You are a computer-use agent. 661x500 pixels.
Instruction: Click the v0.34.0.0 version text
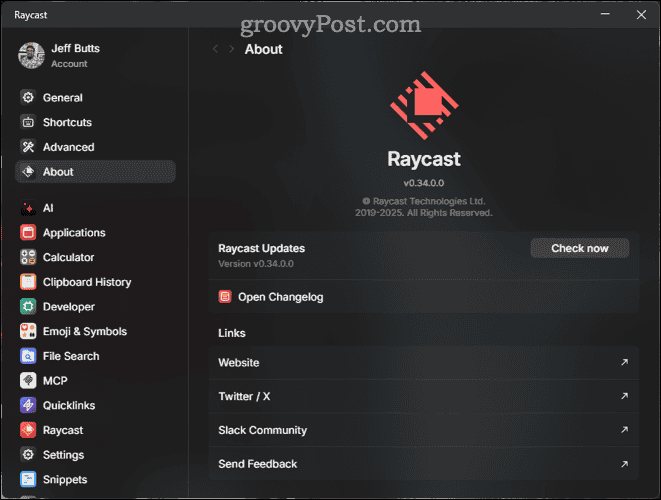point(424,183)
